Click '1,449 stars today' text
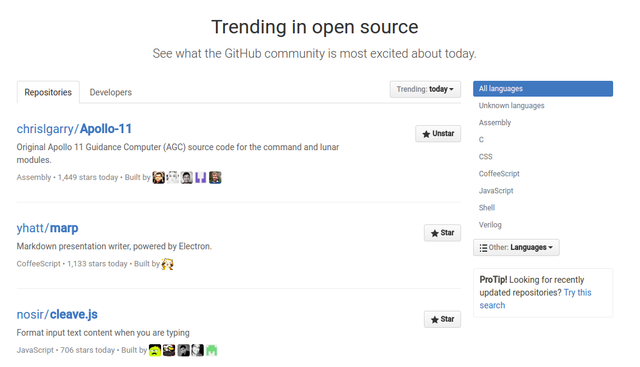Viewport: 640px width, 367px height. [88, 178]
